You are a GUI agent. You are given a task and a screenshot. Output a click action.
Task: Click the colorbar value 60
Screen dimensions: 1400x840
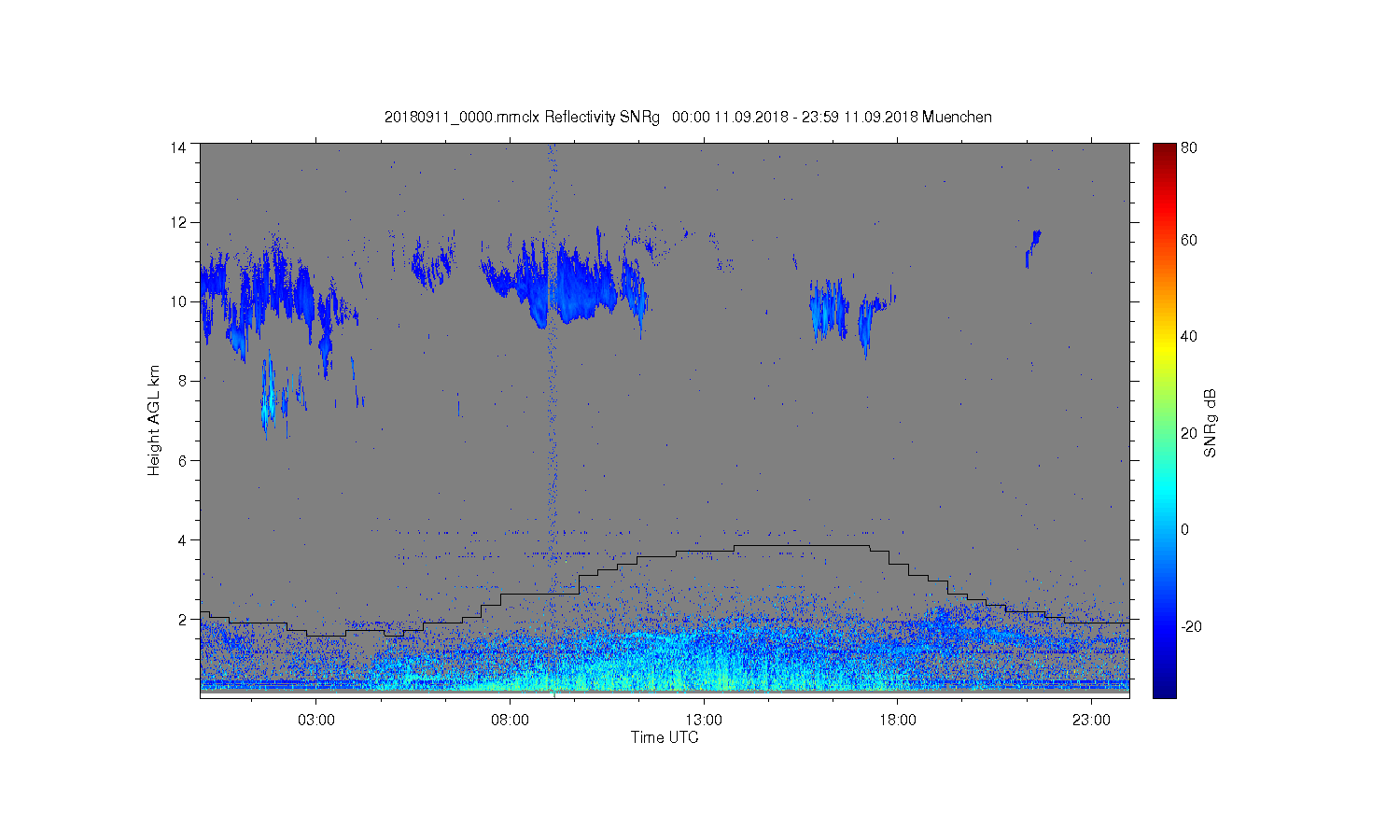tap(1189, 241)
